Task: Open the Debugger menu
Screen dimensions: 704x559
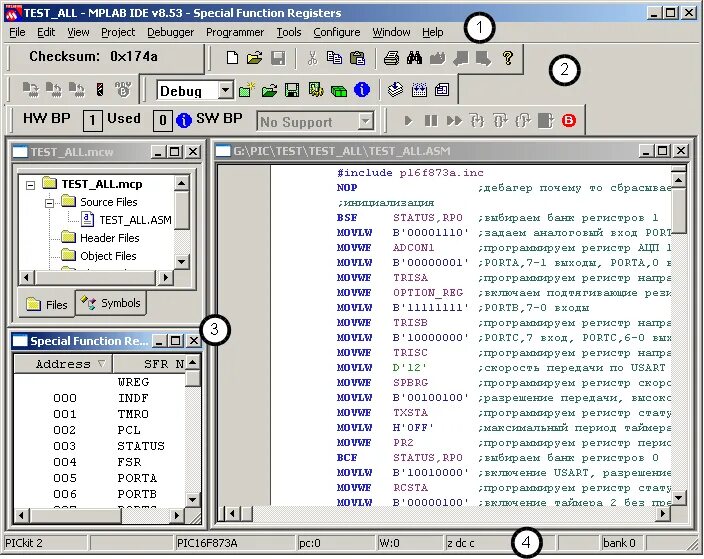Action: (x=170, y=32)
